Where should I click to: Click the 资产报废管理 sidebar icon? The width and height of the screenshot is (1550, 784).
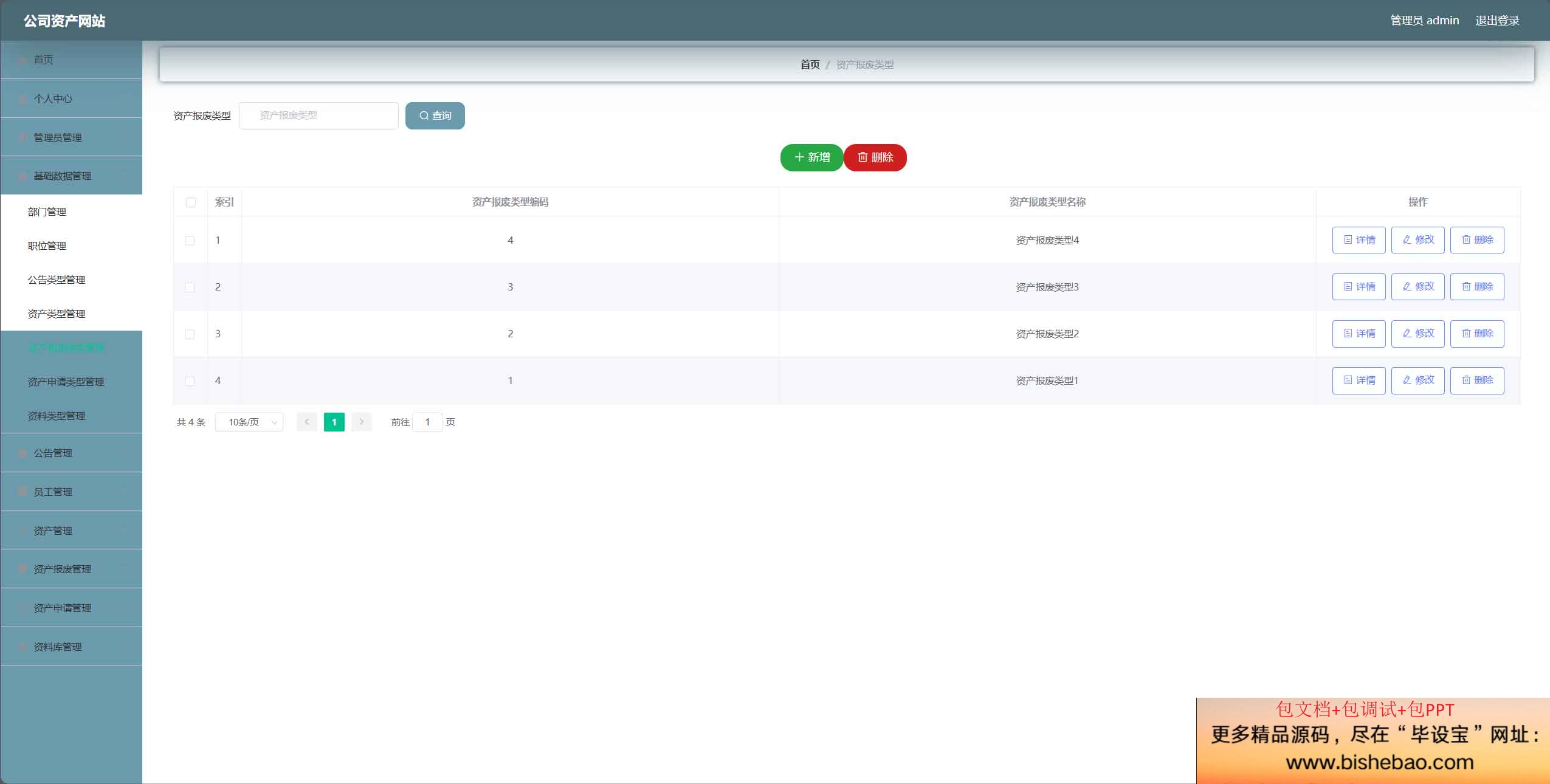point(22,569)
